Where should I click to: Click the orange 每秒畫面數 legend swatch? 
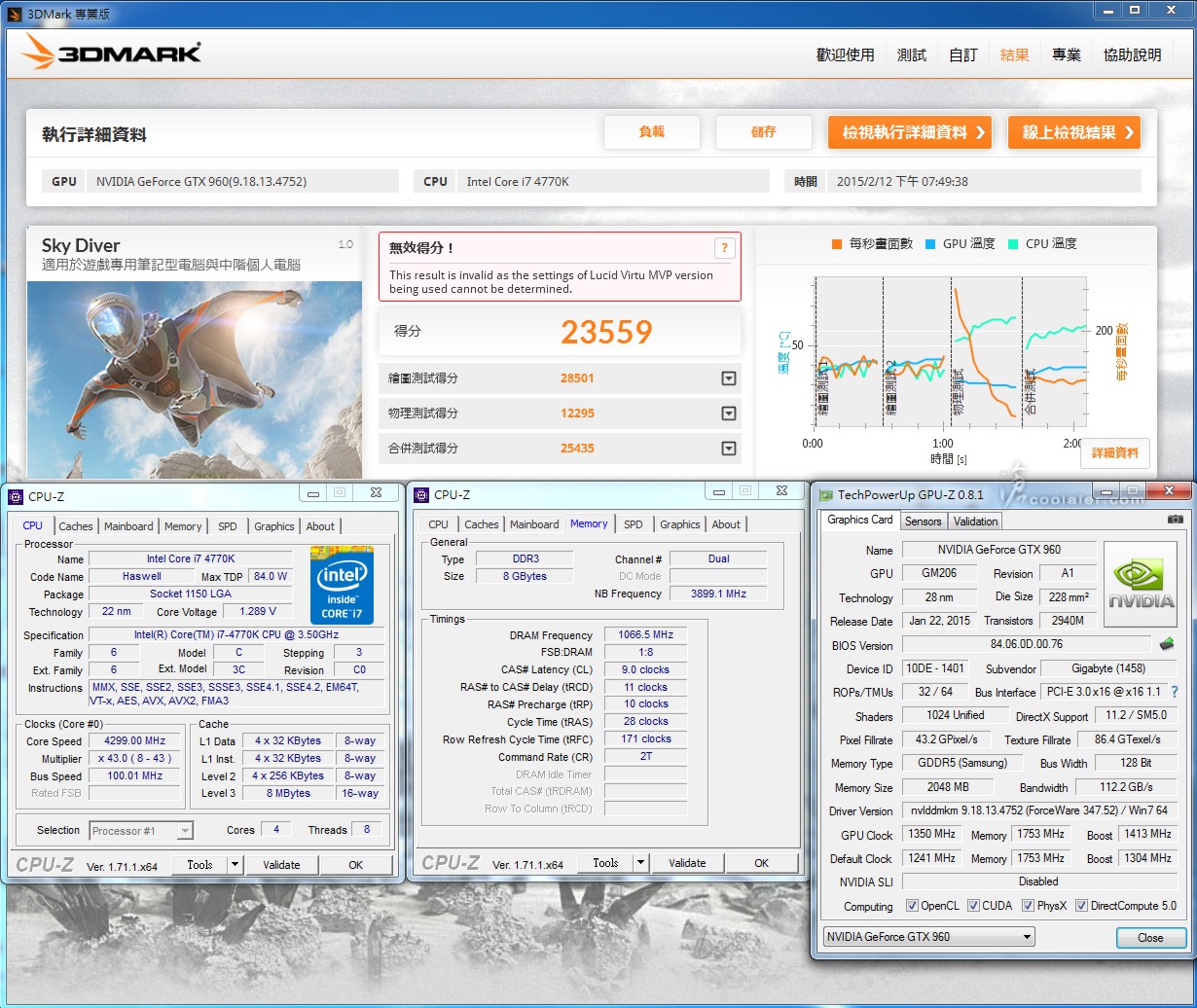pyautogui.click(x=837, y=244)
